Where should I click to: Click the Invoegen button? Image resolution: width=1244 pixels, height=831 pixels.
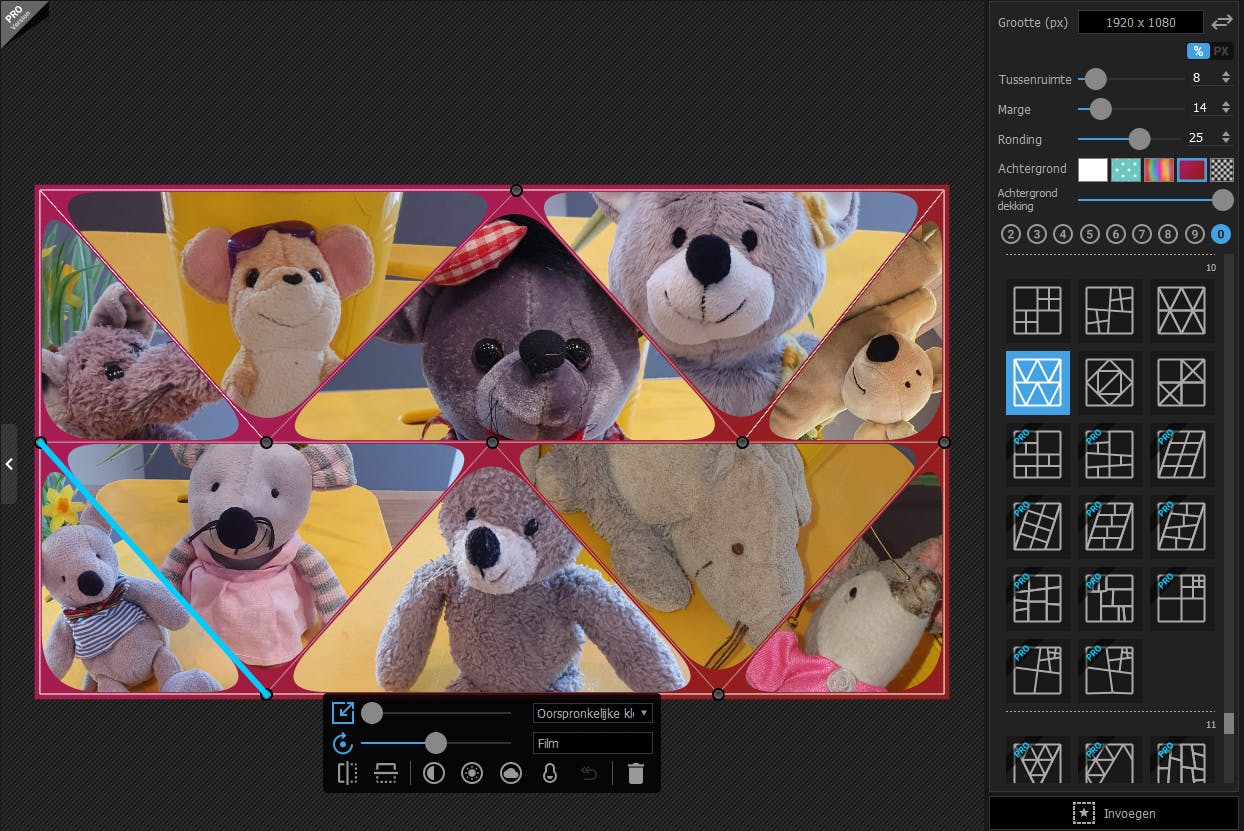(x=1114, y=813)
